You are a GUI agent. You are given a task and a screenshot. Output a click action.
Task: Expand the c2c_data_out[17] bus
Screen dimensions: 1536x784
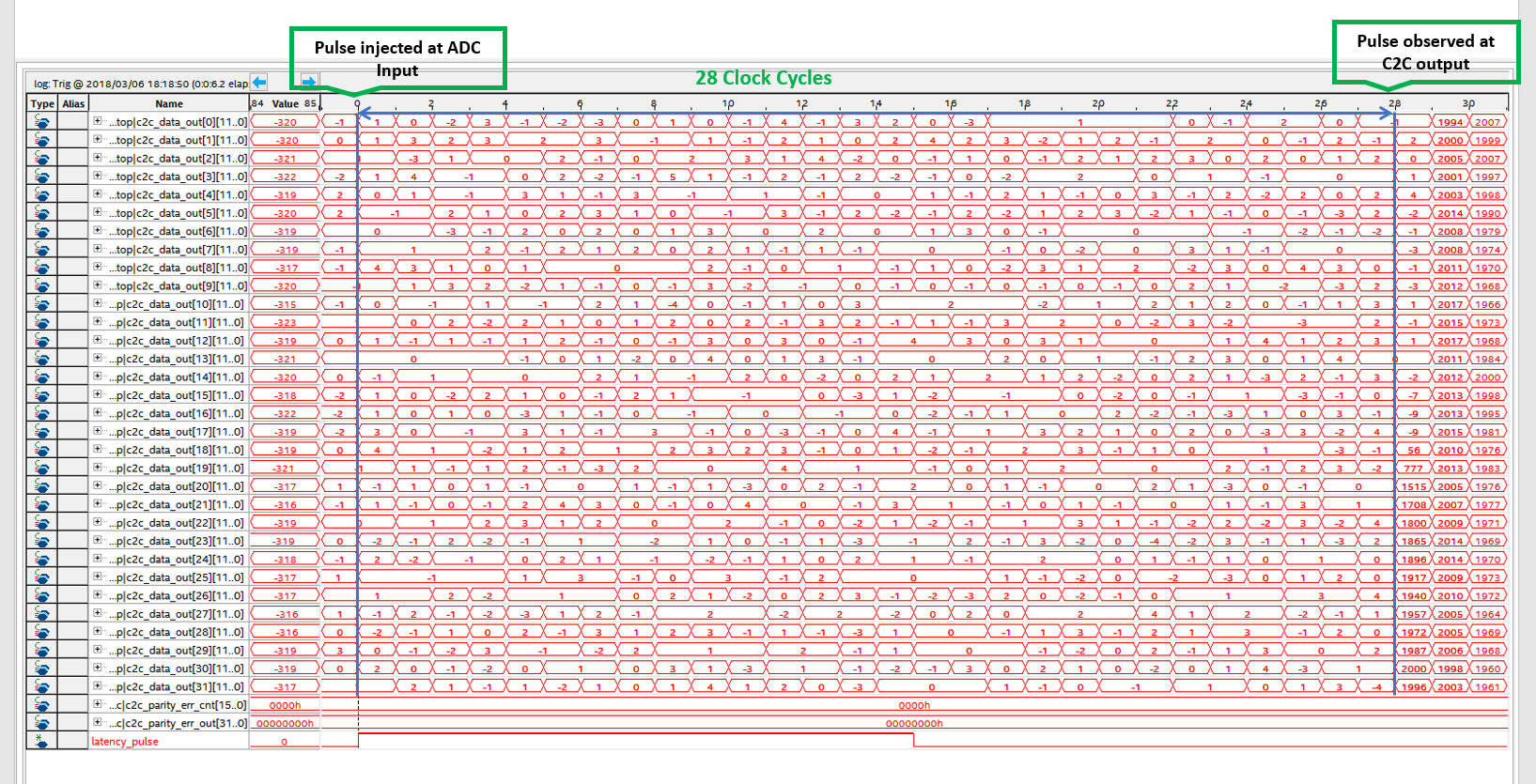pyautogui.click(x=97, y=432)
